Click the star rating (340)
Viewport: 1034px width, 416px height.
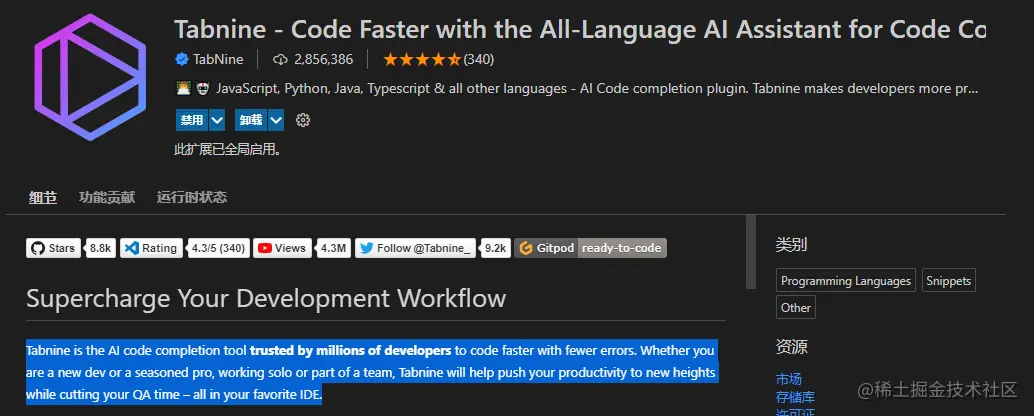[x=438, y=60]
